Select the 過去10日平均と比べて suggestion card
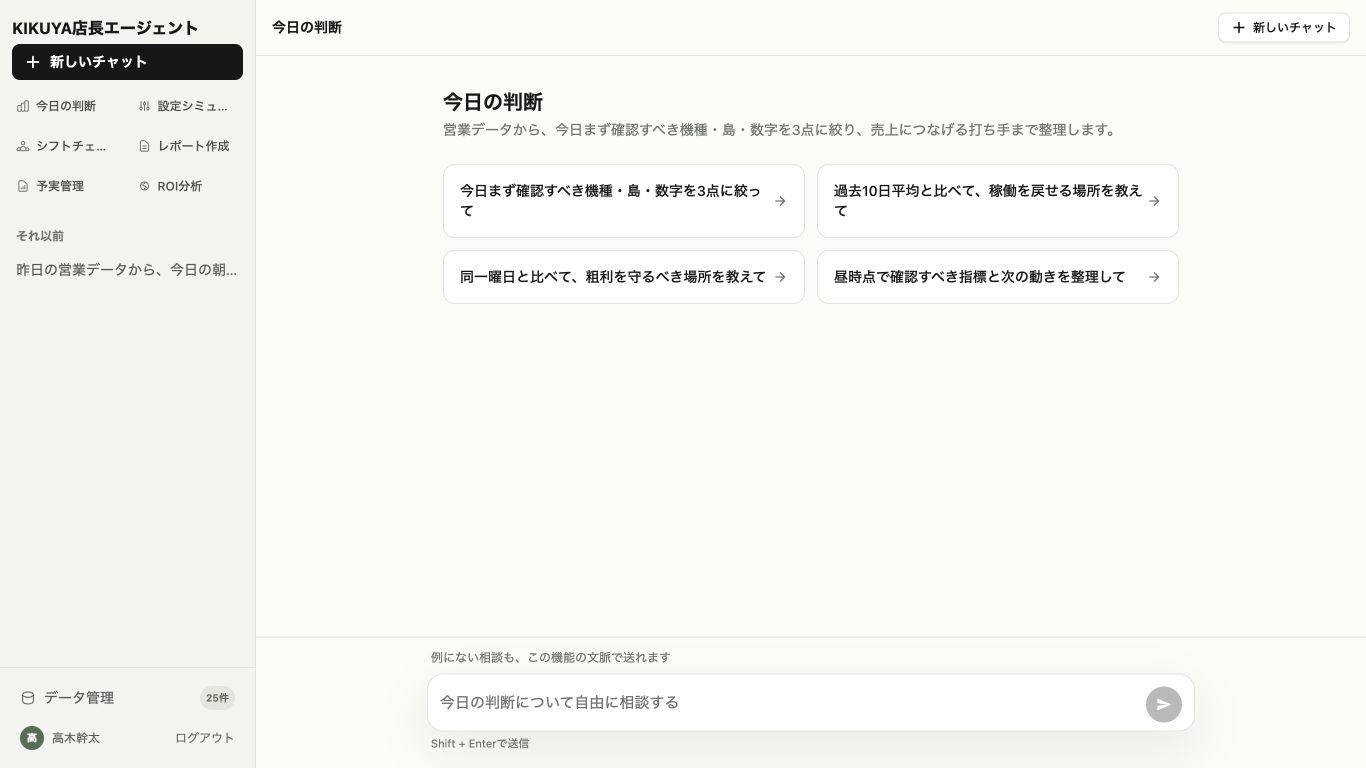Screen dimensions: 1366x768 (998, 201)
